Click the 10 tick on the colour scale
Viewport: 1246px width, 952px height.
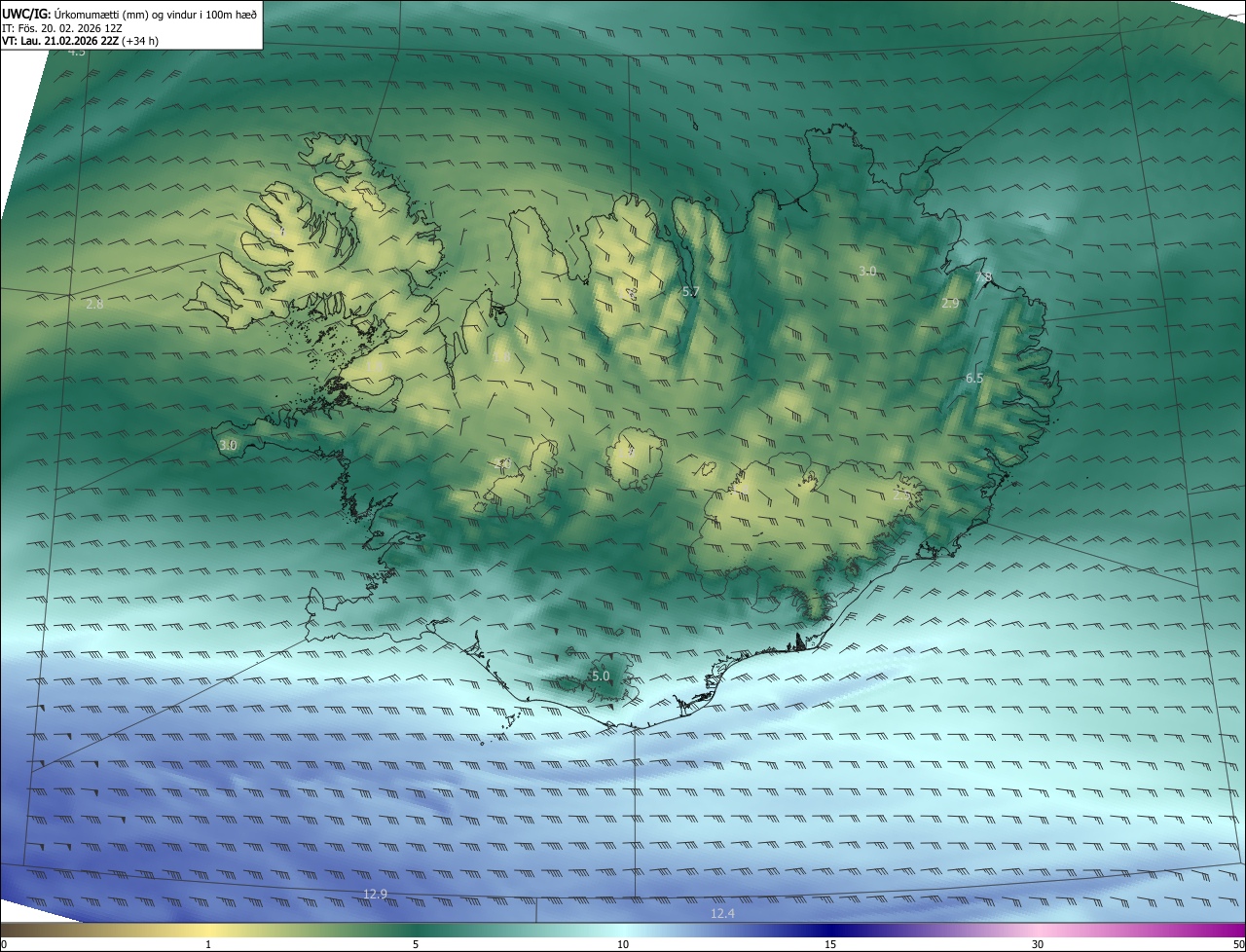[623, 944]
